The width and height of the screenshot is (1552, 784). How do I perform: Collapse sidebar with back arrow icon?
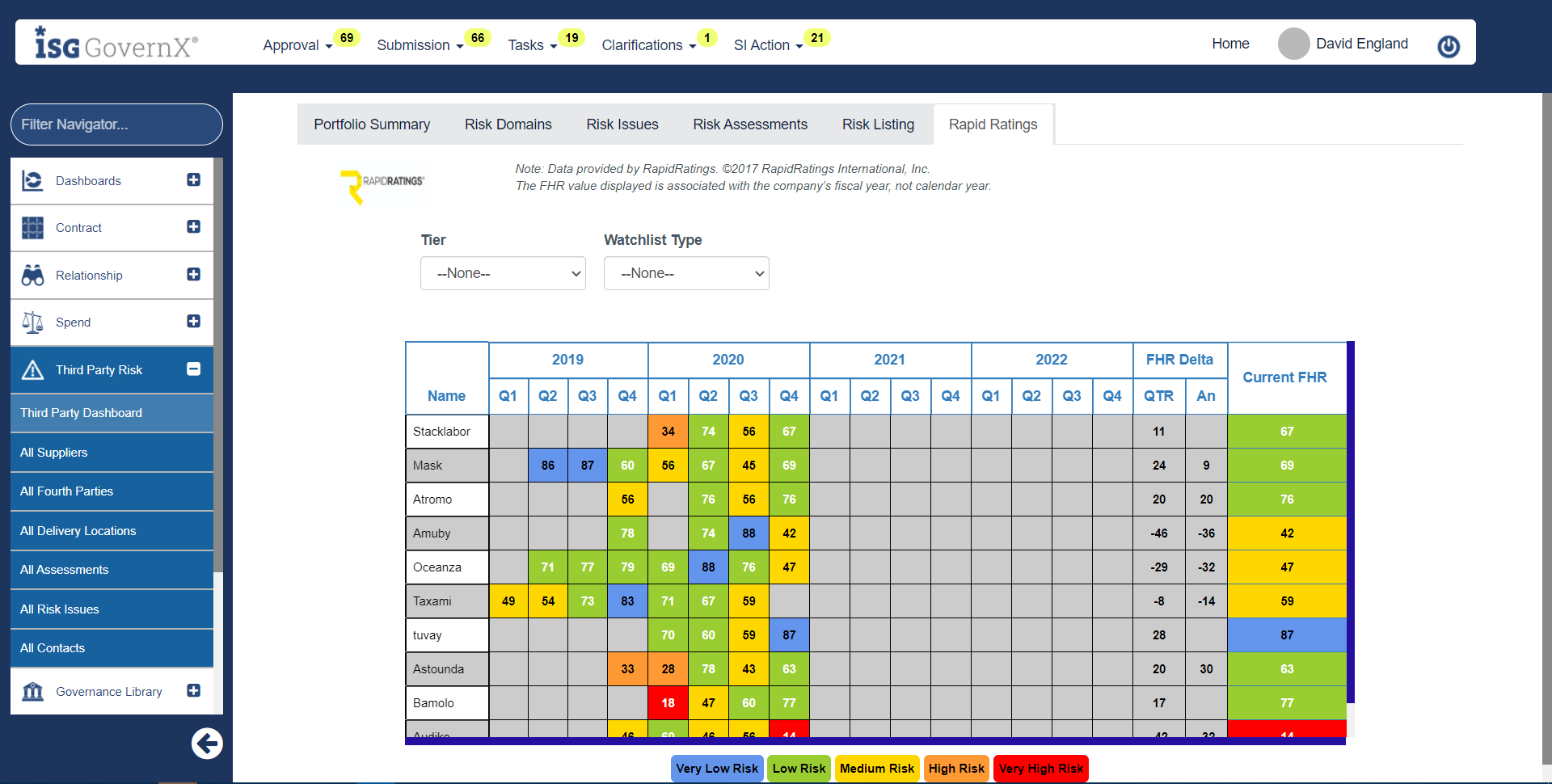207,744
